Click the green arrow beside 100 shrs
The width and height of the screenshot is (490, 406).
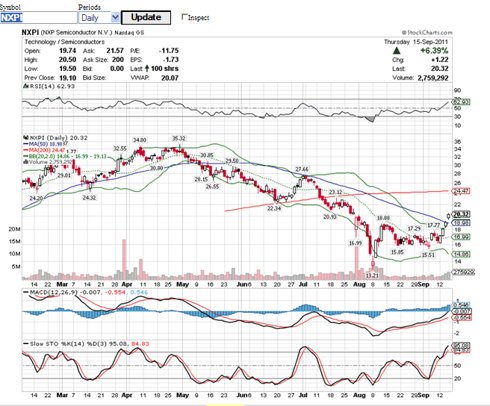[x=147, y=69]
